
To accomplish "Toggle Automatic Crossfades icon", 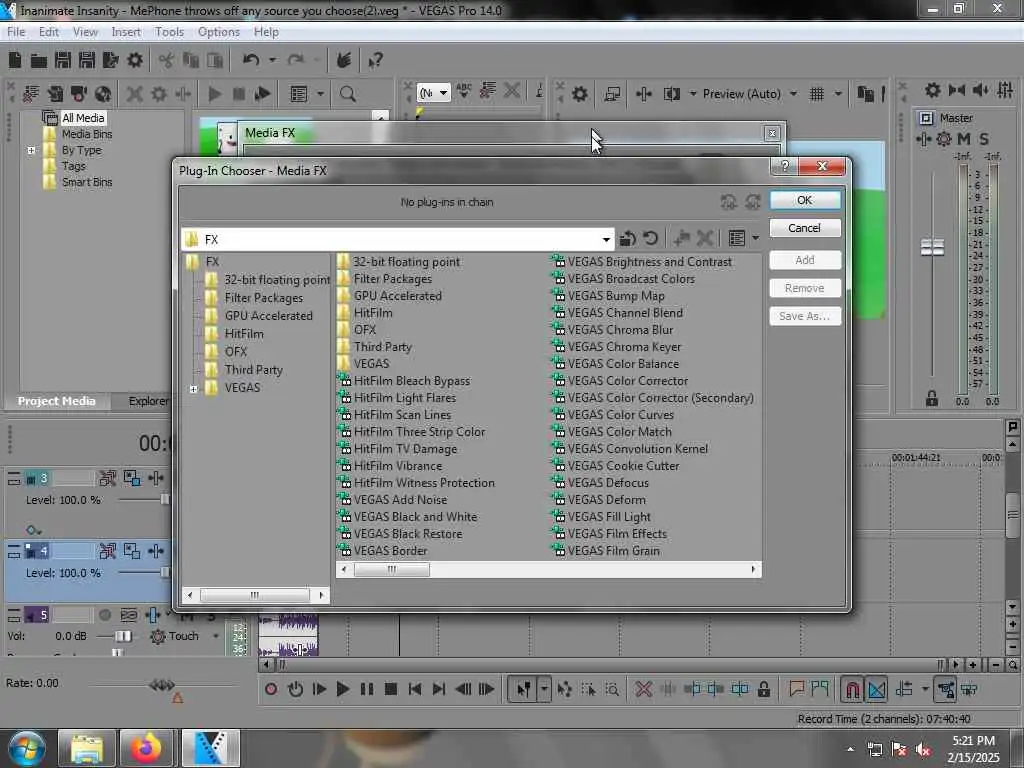I will pos(877,689).
